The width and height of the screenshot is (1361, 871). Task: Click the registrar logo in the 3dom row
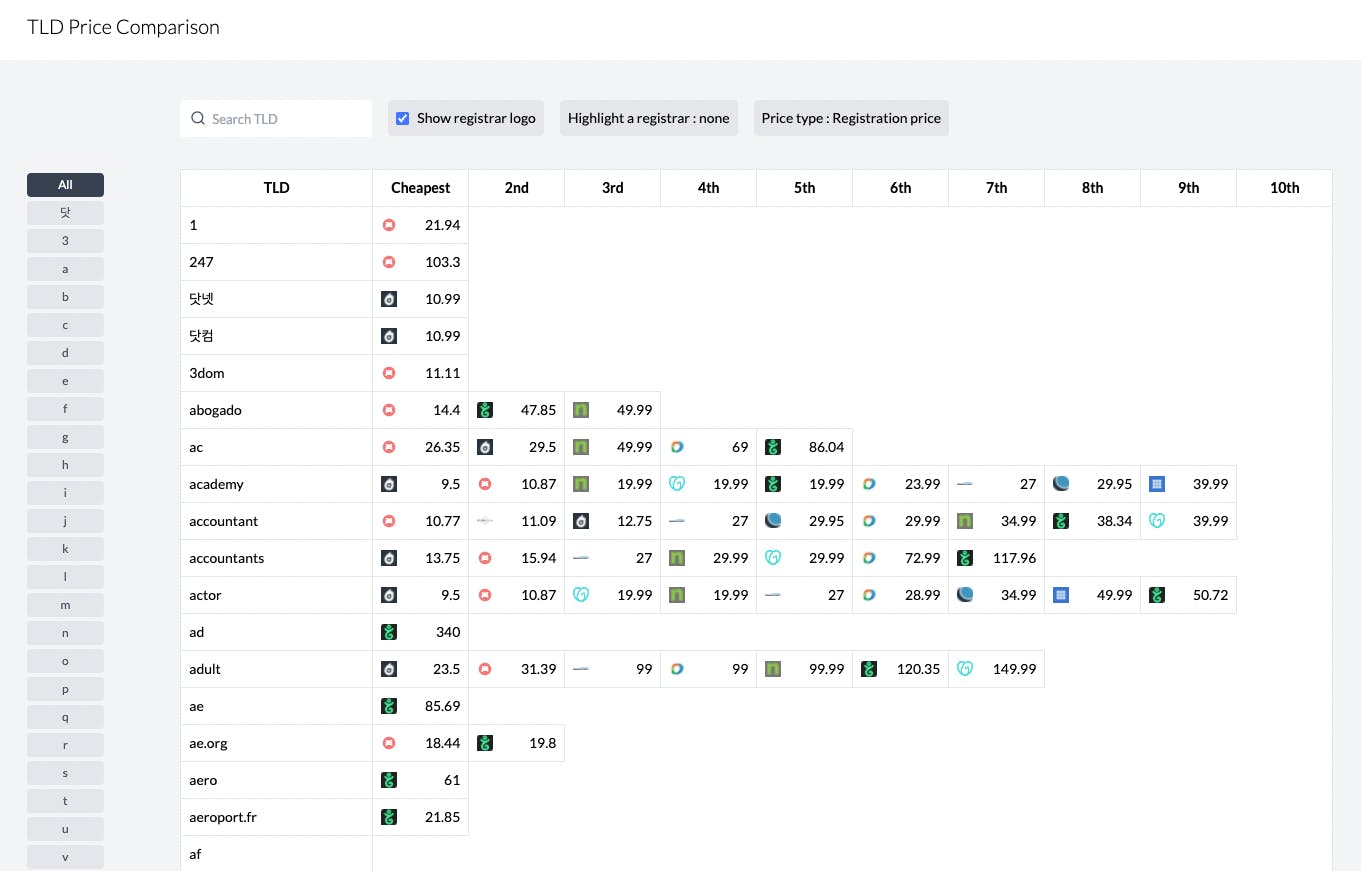389,373
